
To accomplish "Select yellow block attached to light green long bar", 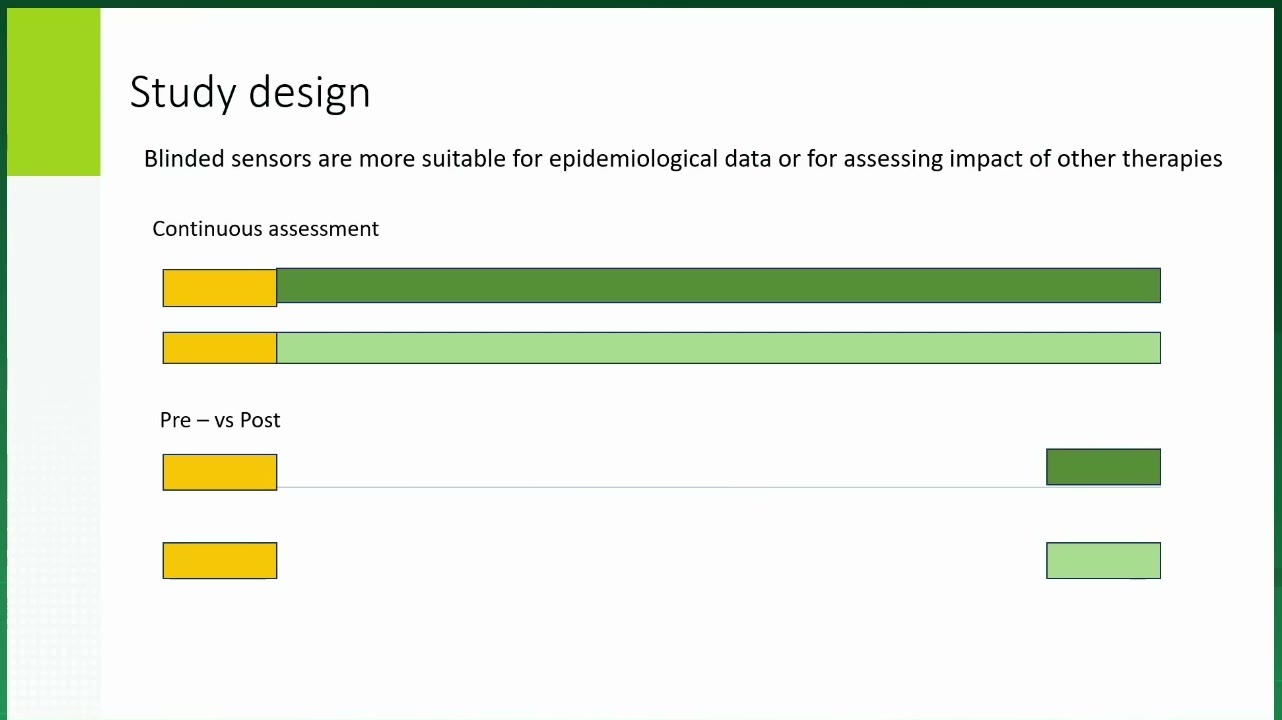I will tap(220, 348).
